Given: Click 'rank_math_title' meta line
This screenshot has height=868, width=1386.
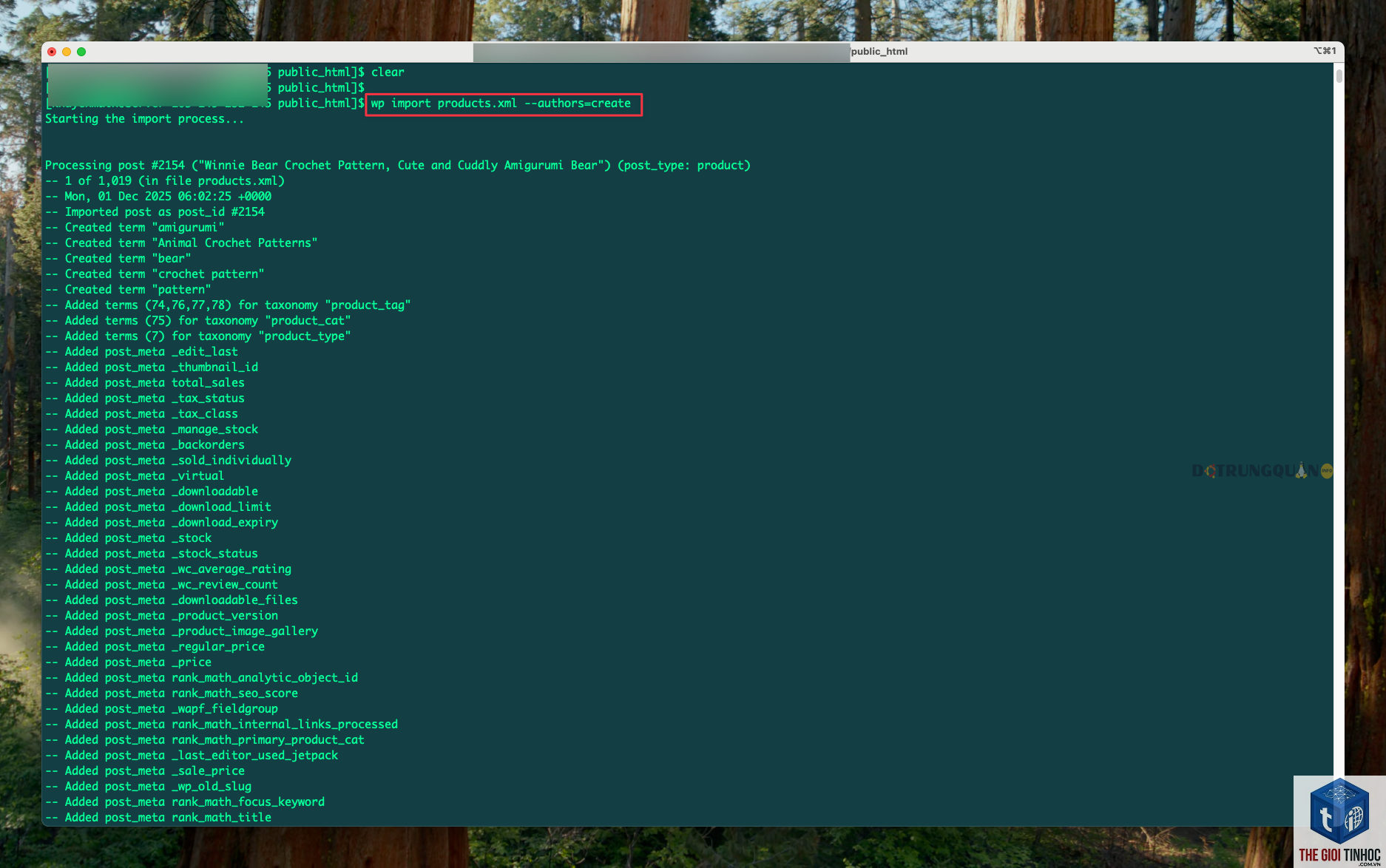Looking at the screenshot, I should pyautogui.click(x=158, y=818).
